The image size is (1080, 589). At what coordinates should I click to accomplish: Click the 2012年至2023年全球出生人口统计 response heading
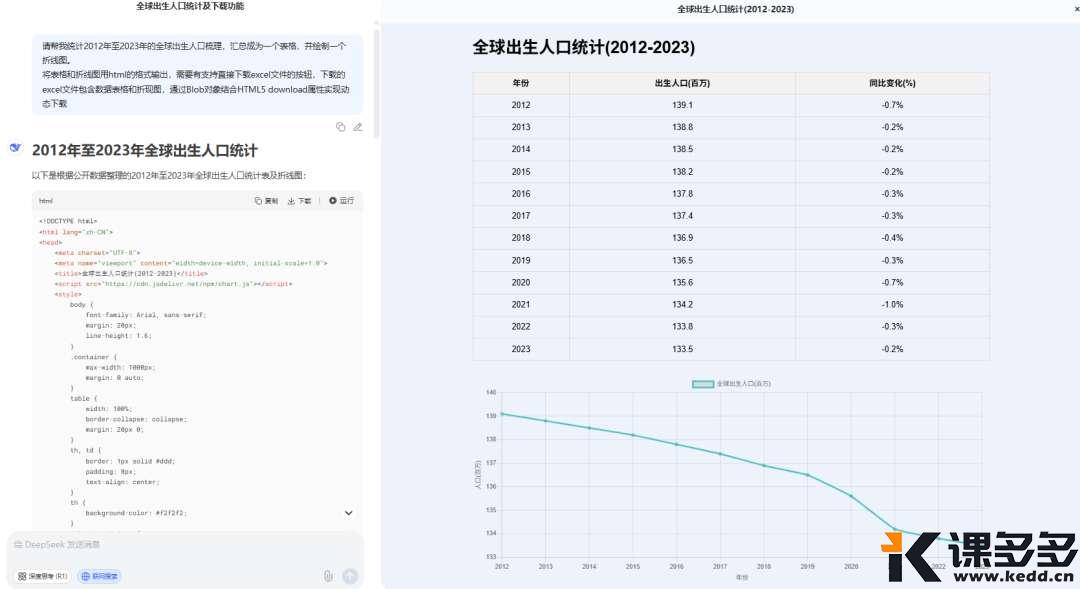(x=145, y=150)
